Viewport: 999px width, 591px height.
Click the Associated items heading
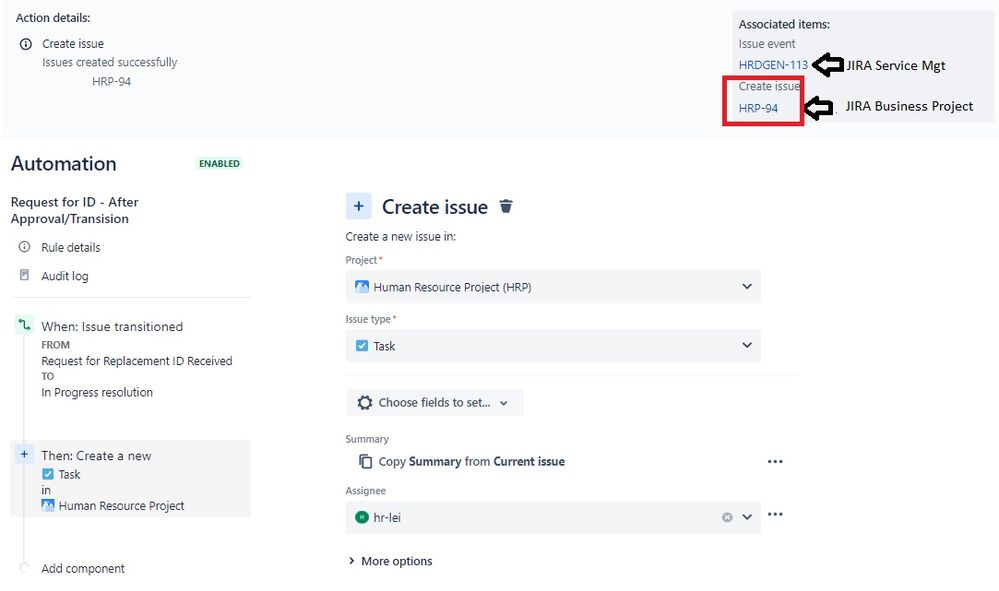(784, 24)
